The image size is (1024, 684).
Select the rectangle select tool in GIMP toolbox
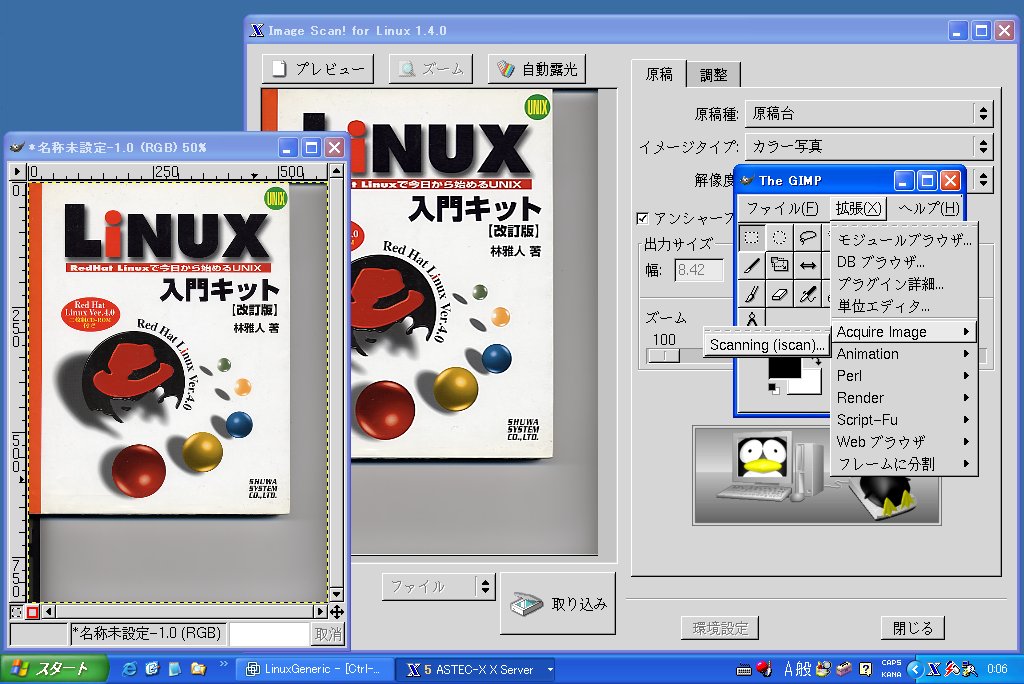pos(752,237)
